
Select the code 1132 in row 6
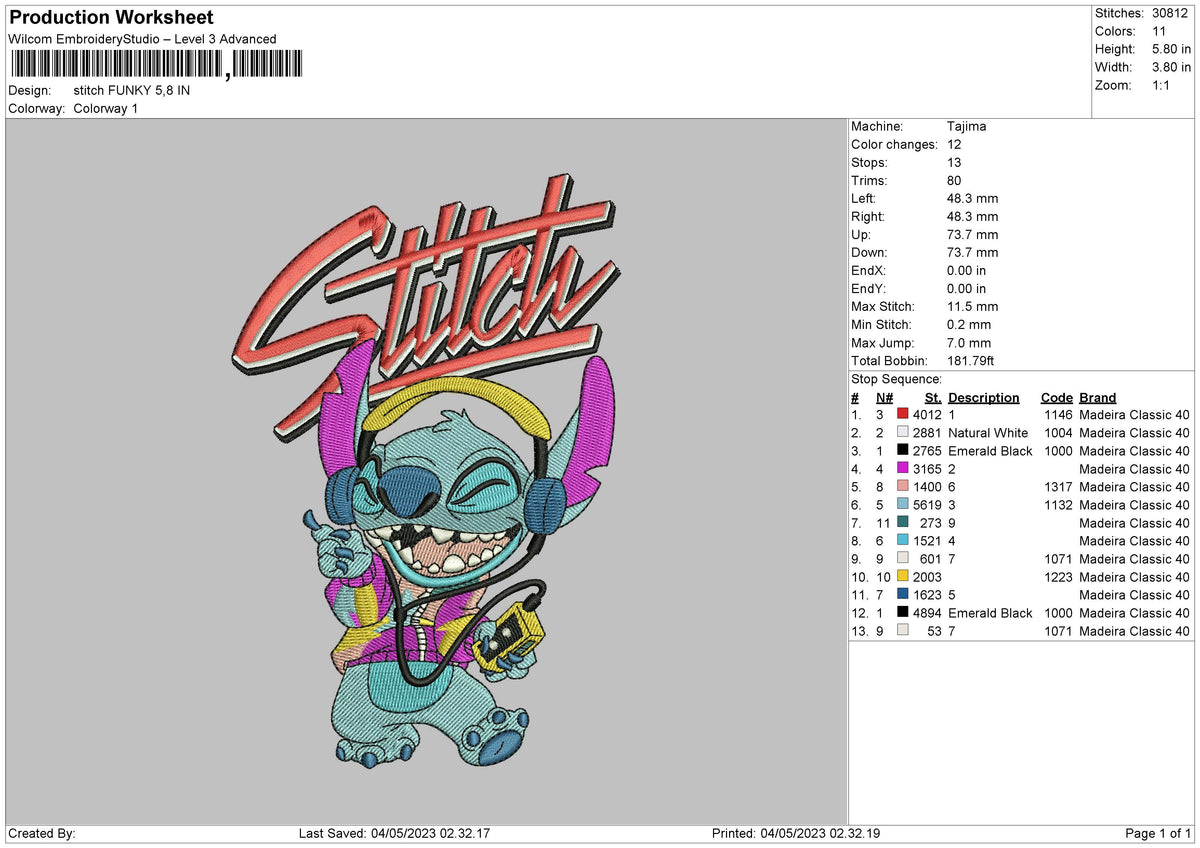pos(1058,505)
